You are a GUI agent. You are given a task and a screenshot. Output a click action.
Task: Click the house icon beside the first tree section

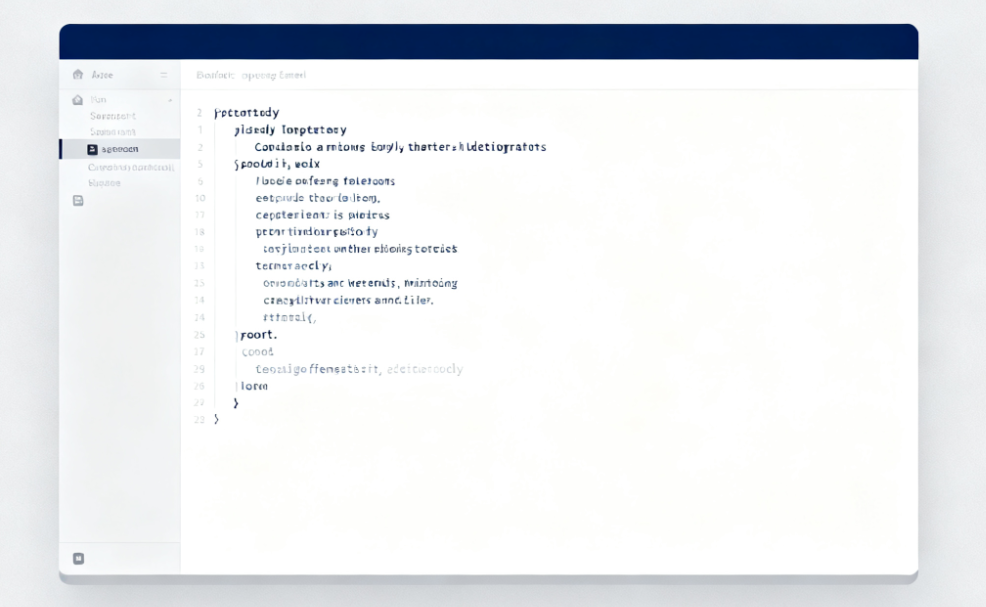78,100
